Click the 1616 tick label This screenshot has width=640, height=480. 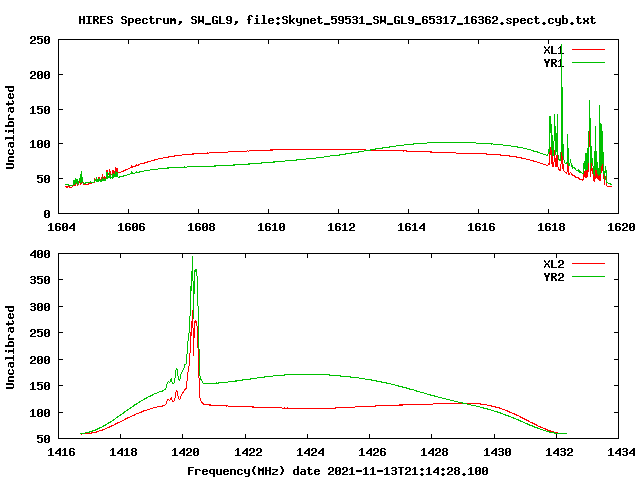pos(481,227)
